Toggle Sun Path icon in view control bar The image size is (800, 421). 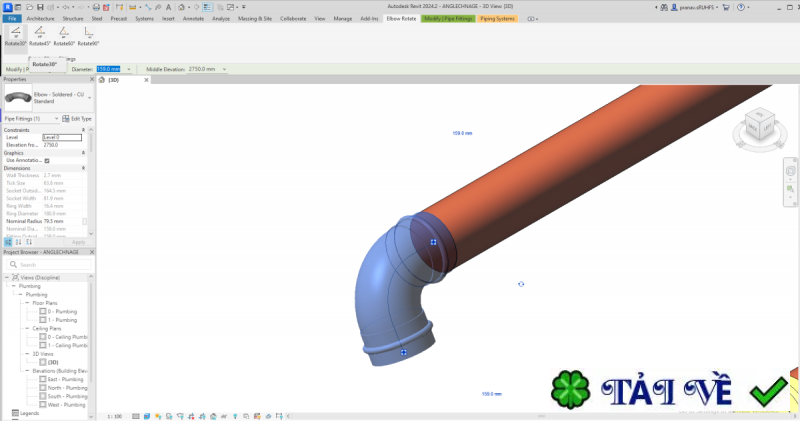coord(158,416)
